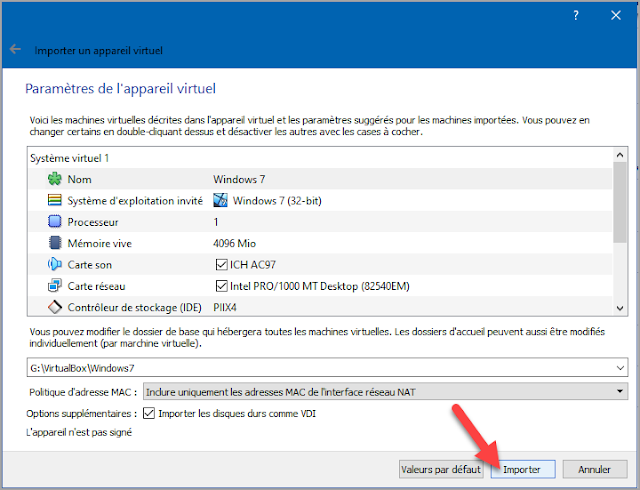Click the green clover Nom icon
Screen dimensions: 640x490
pos(55,179)
